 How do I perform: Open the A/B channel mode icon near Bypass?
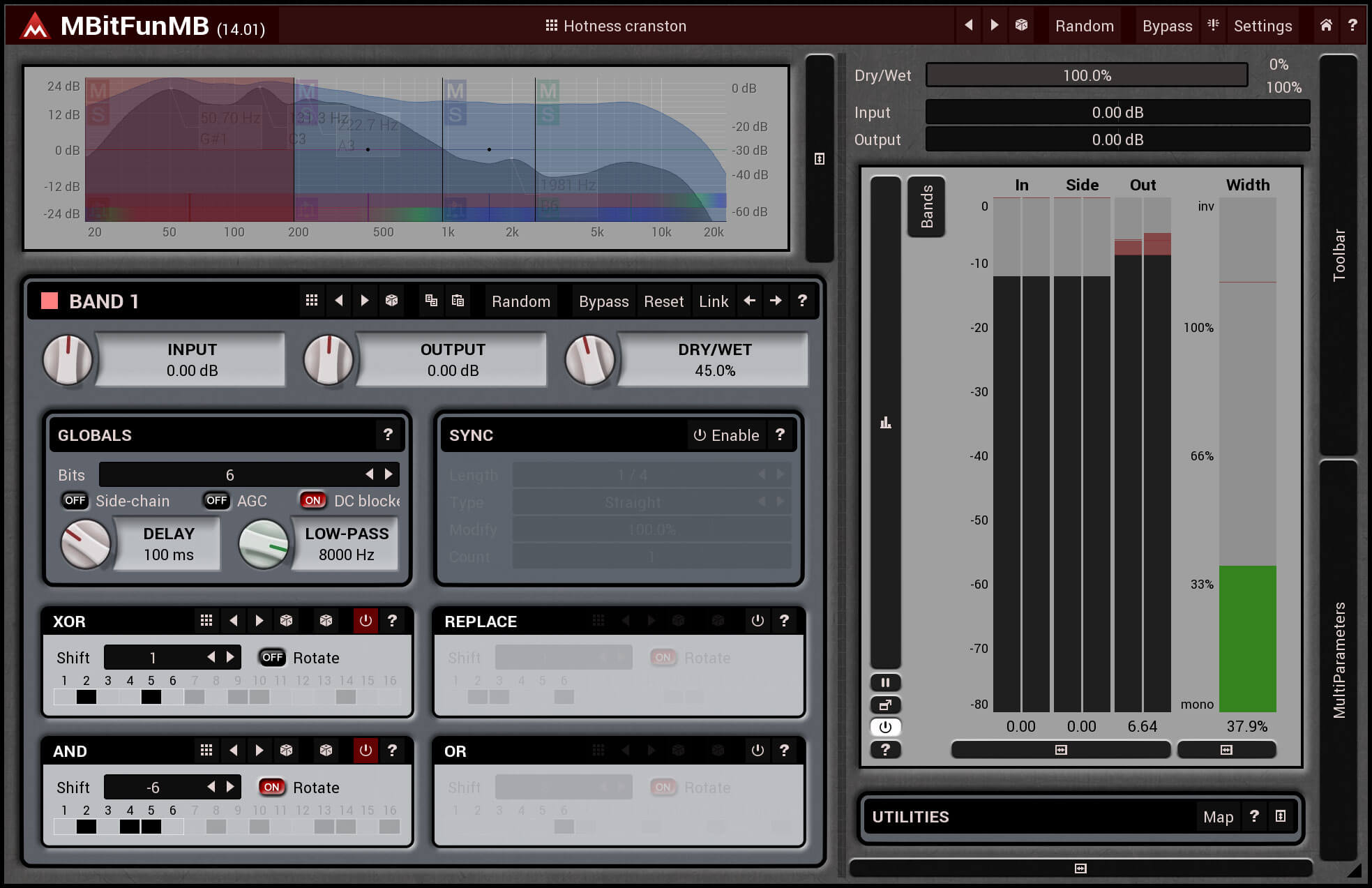coord(1213,25)
